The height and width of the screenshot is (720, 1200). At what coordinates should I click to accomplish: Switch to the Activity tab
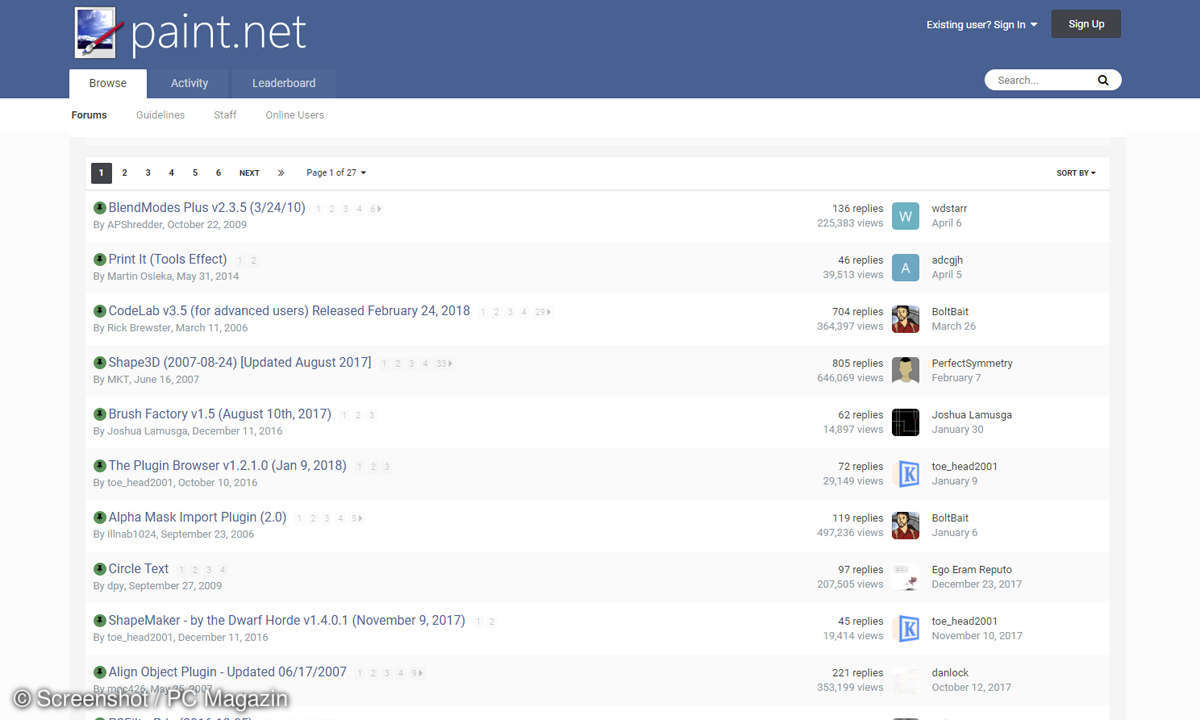pyautogui.click(x=189, y=83)
